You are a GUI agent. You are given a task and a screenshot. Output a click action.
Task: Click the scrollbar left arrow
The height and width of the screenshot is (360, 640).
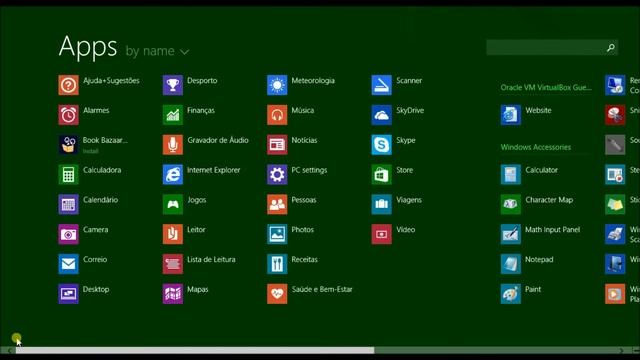click(9, 351)
